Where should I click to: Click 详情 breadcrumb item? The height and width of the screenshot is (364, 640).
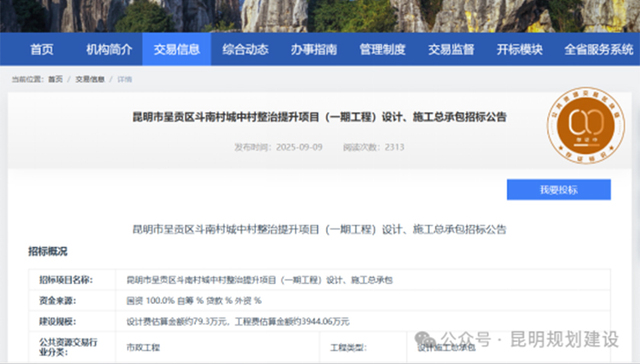(124, 79)
